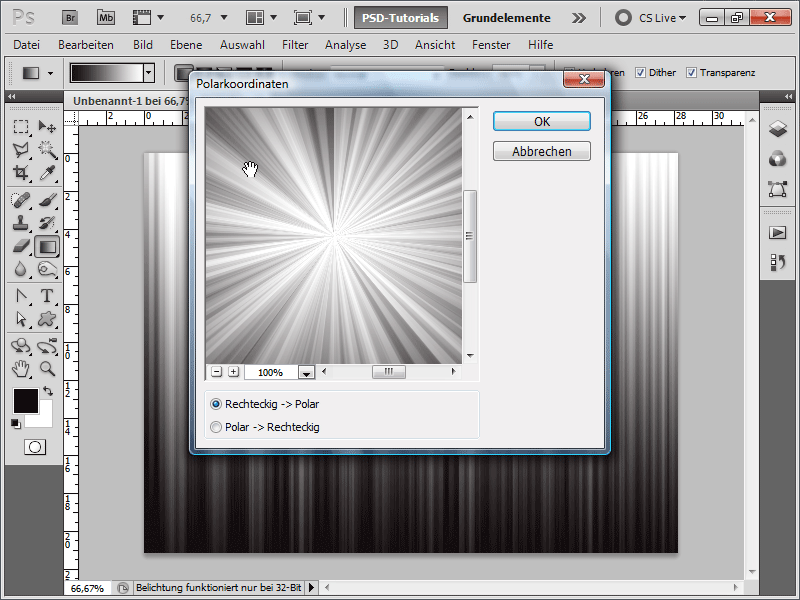Switch to PSD-Tutorials workspace
The width and height of the screenshot is (800, 600).
coord(401,18)
